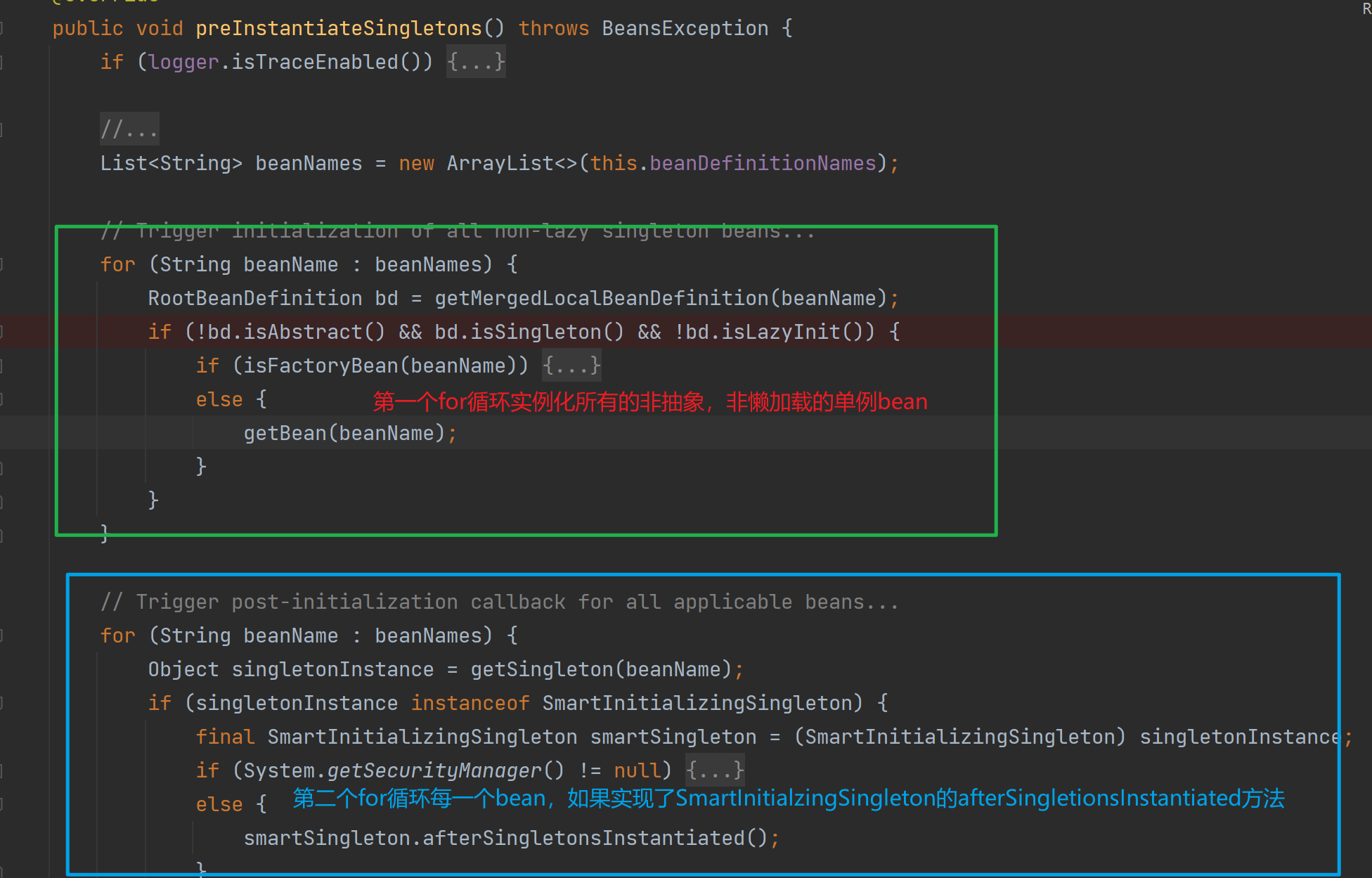The height and width of the screenshot is (878, 1372).
Task: Click Object singletonInstance declaration
Action: [291, 669]
